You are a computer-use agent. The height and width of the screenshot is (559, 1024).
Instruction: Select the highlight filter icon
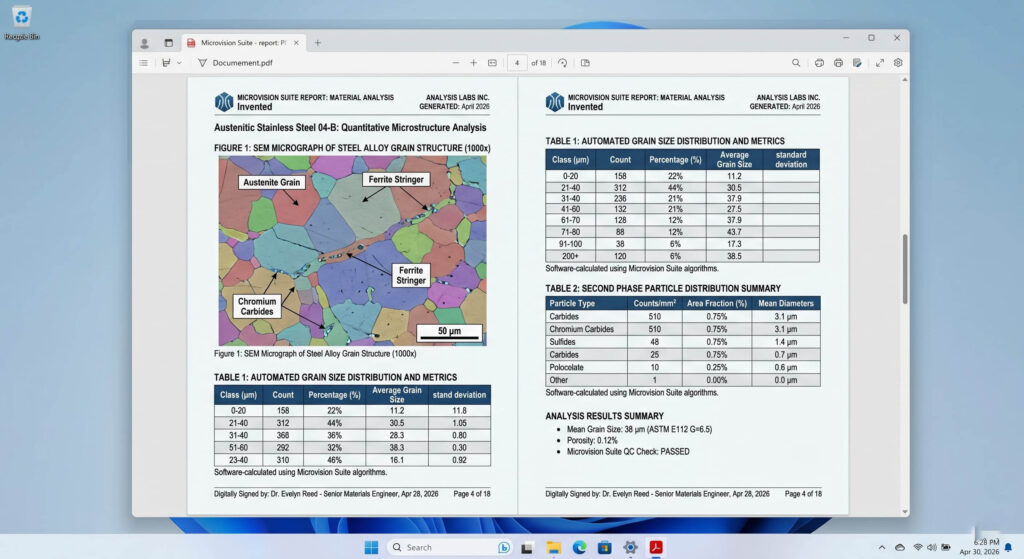[202, 63]
